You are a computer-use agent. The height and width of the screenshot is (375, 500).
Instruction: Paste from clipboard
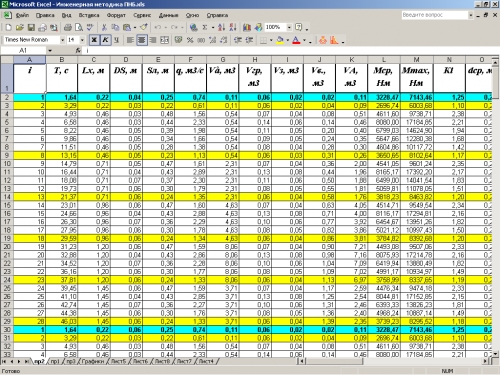point(127,27)
